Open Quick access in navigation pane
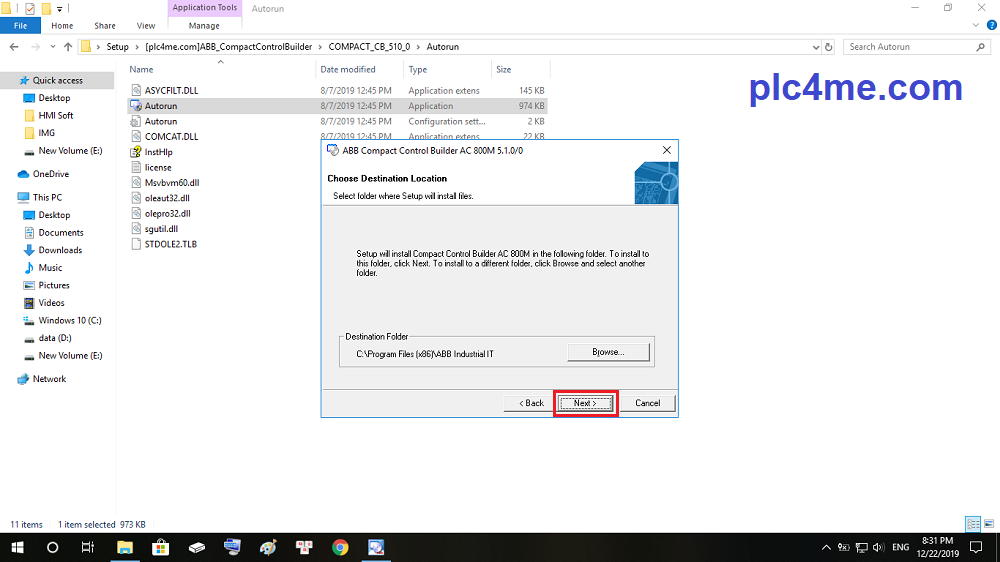This screenshot has height=562, width=1000. point(57,80)
